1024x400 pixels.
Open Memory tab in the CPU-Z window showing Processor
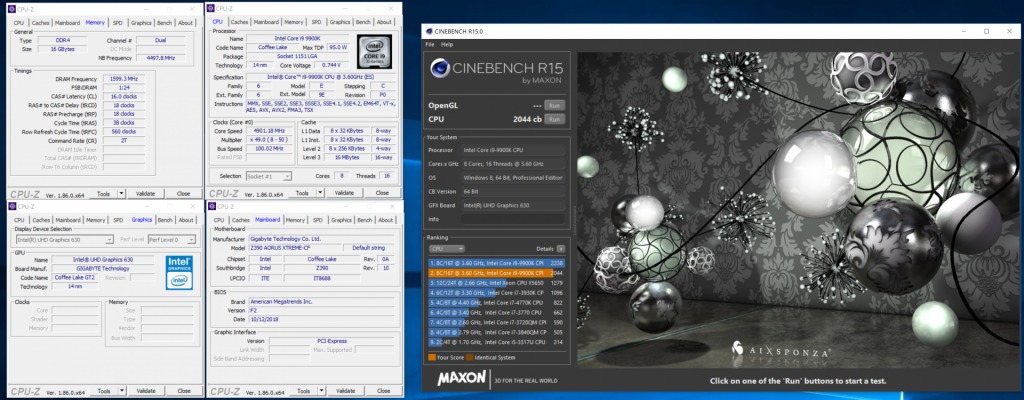pos(294,22)
